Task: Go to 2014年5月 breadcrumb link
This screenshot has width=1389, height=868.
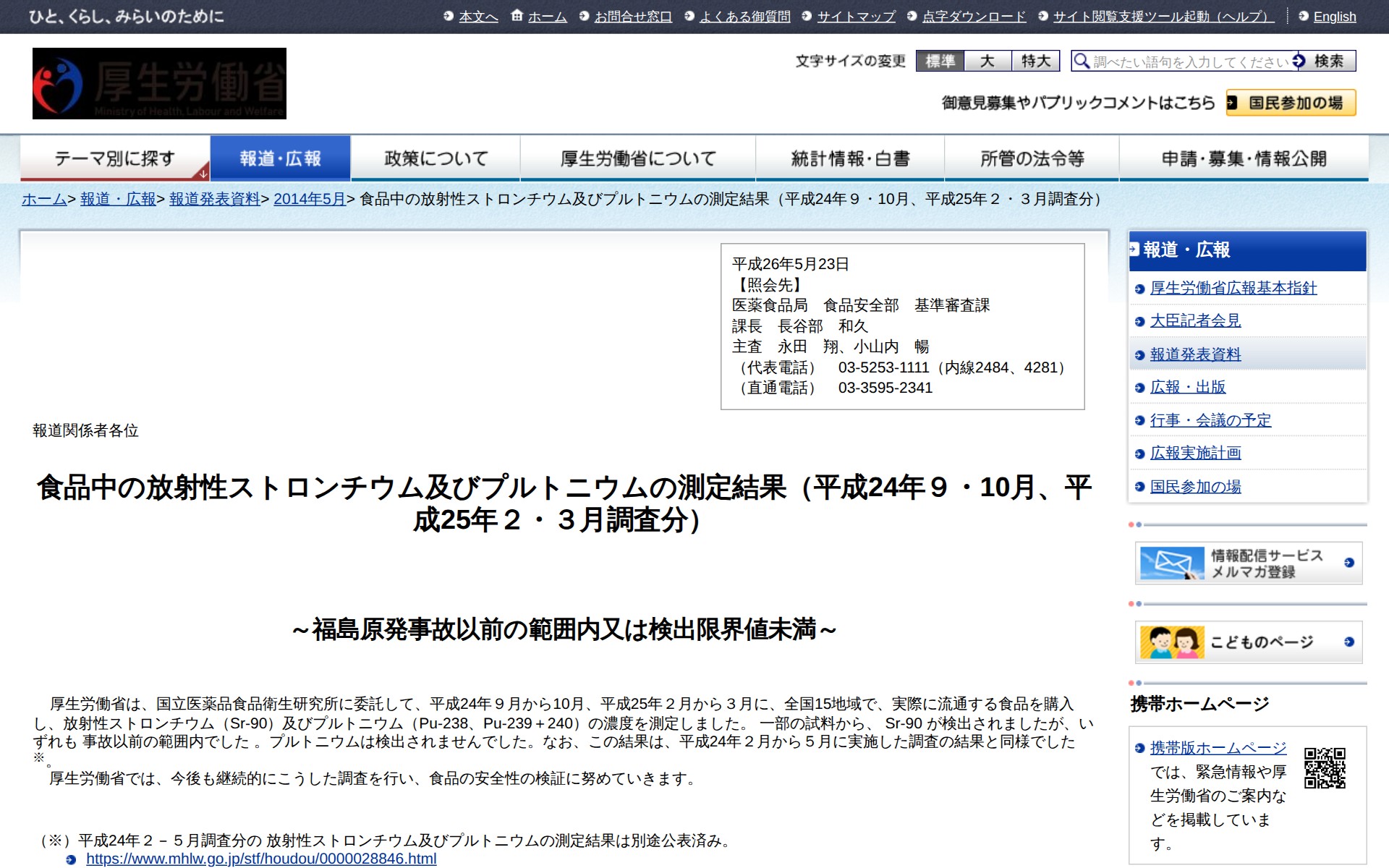Action: coord(310,199)
